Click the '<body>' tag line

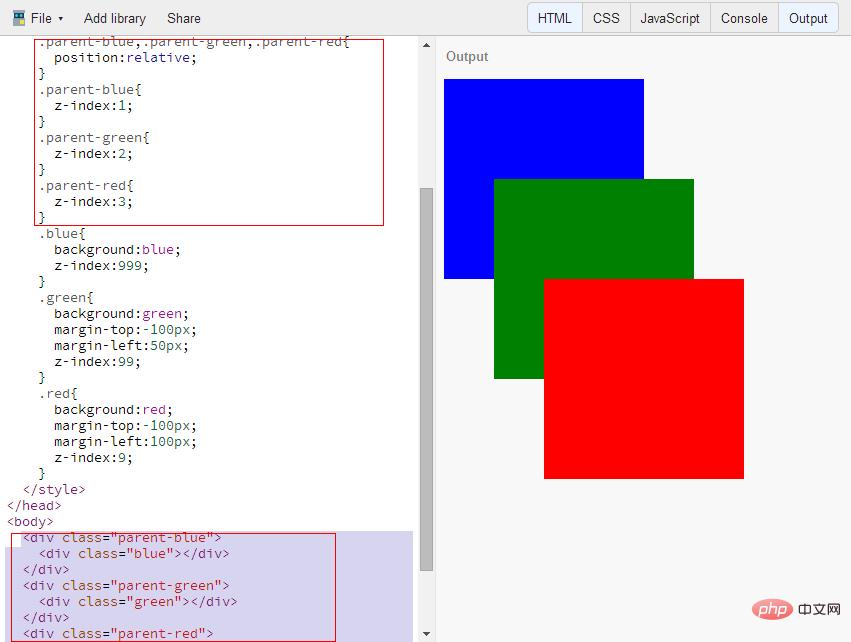pos(30,522)
